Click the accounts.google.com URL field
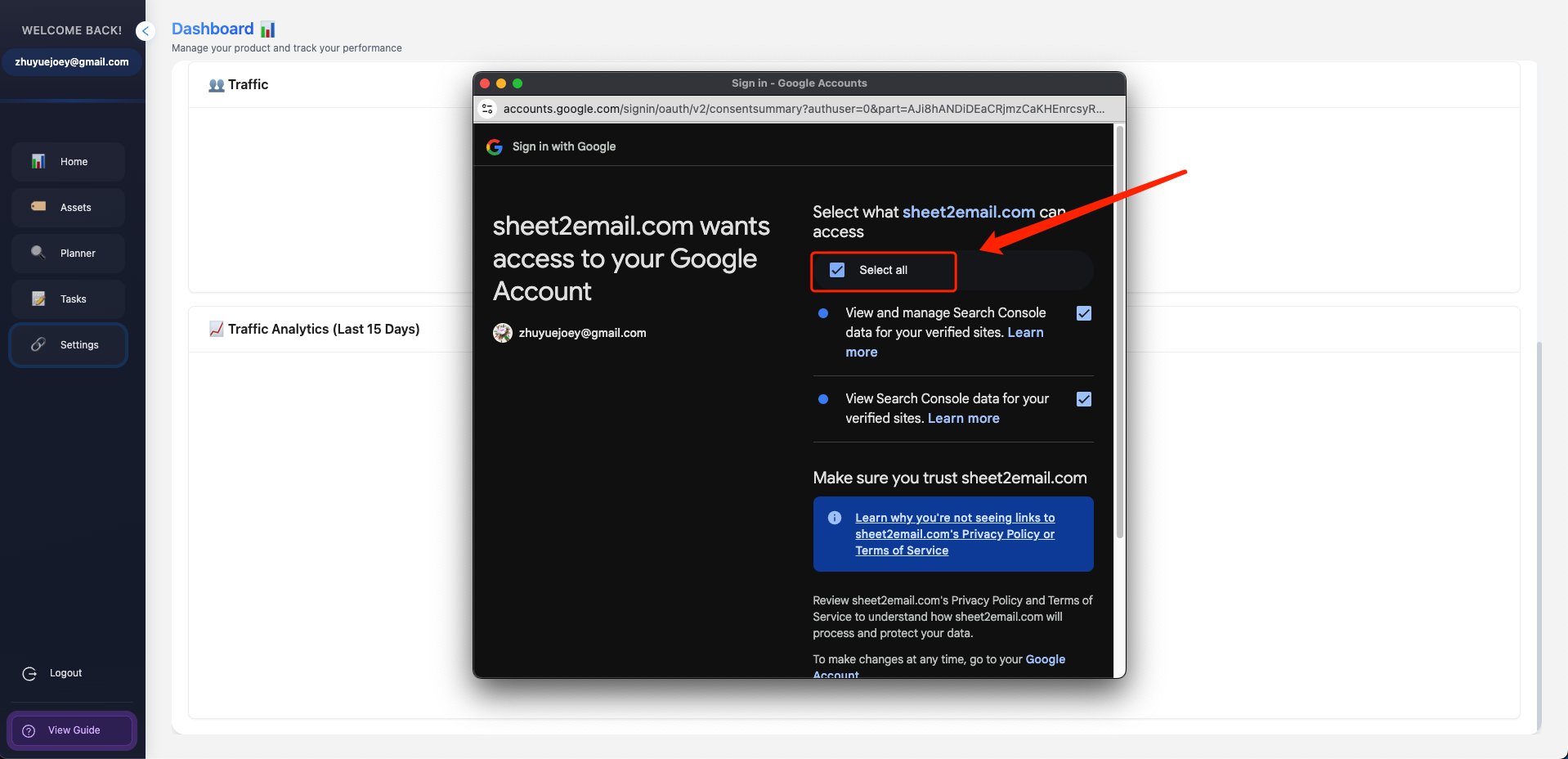Viewport: 1568px width, 759px height. [804, 109]
